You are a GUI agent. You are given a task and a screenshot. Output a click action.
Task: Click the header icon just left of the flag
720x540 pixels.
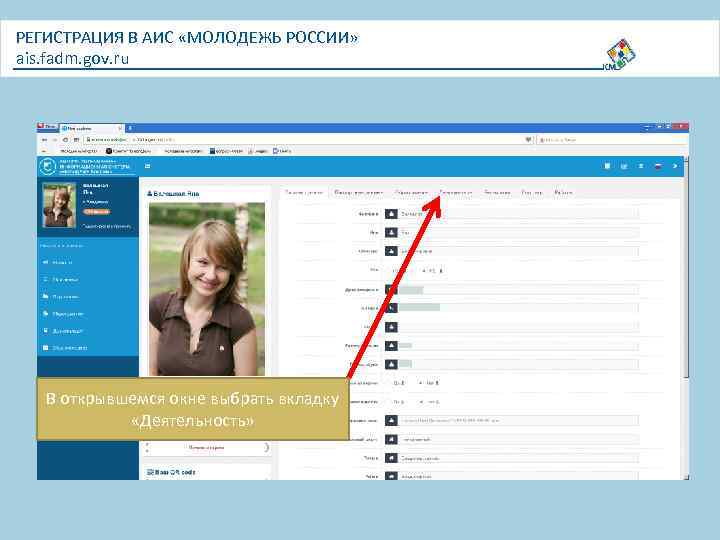[x=641, y=166]
